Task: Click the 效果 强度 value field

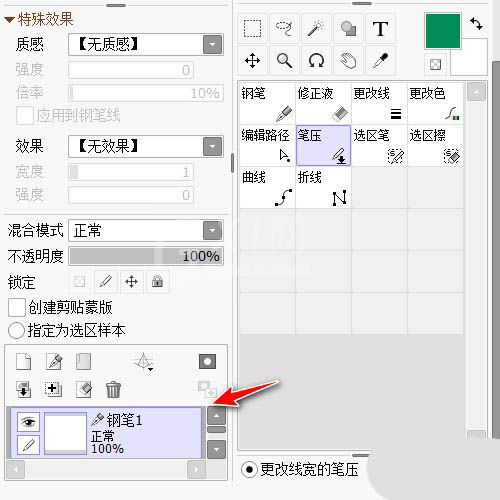Action: 131,195
